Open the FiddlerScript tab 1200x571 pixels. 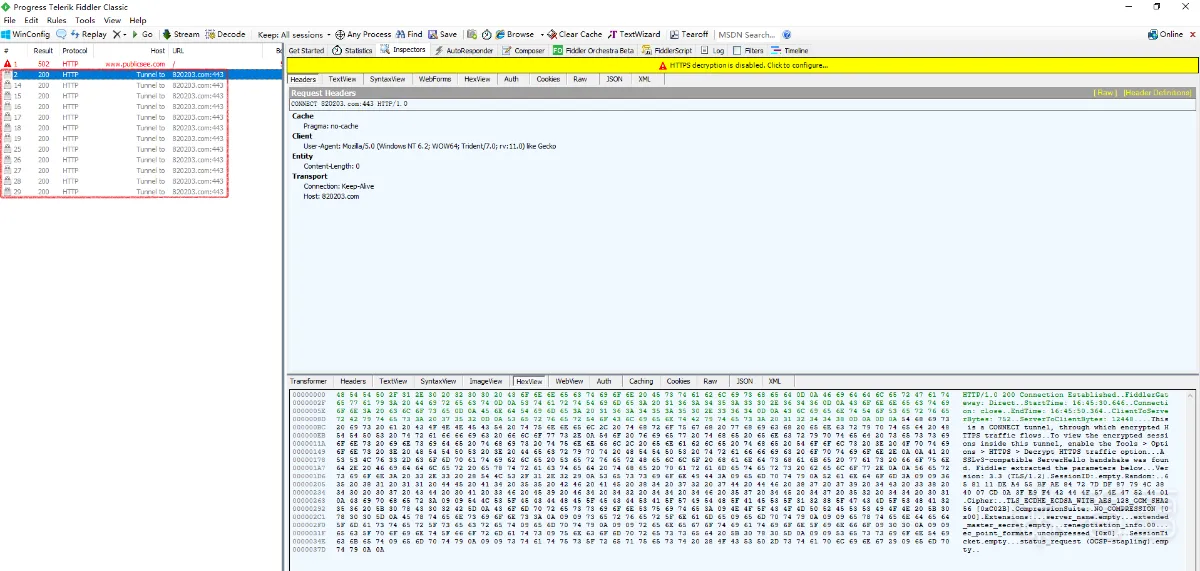667,50
